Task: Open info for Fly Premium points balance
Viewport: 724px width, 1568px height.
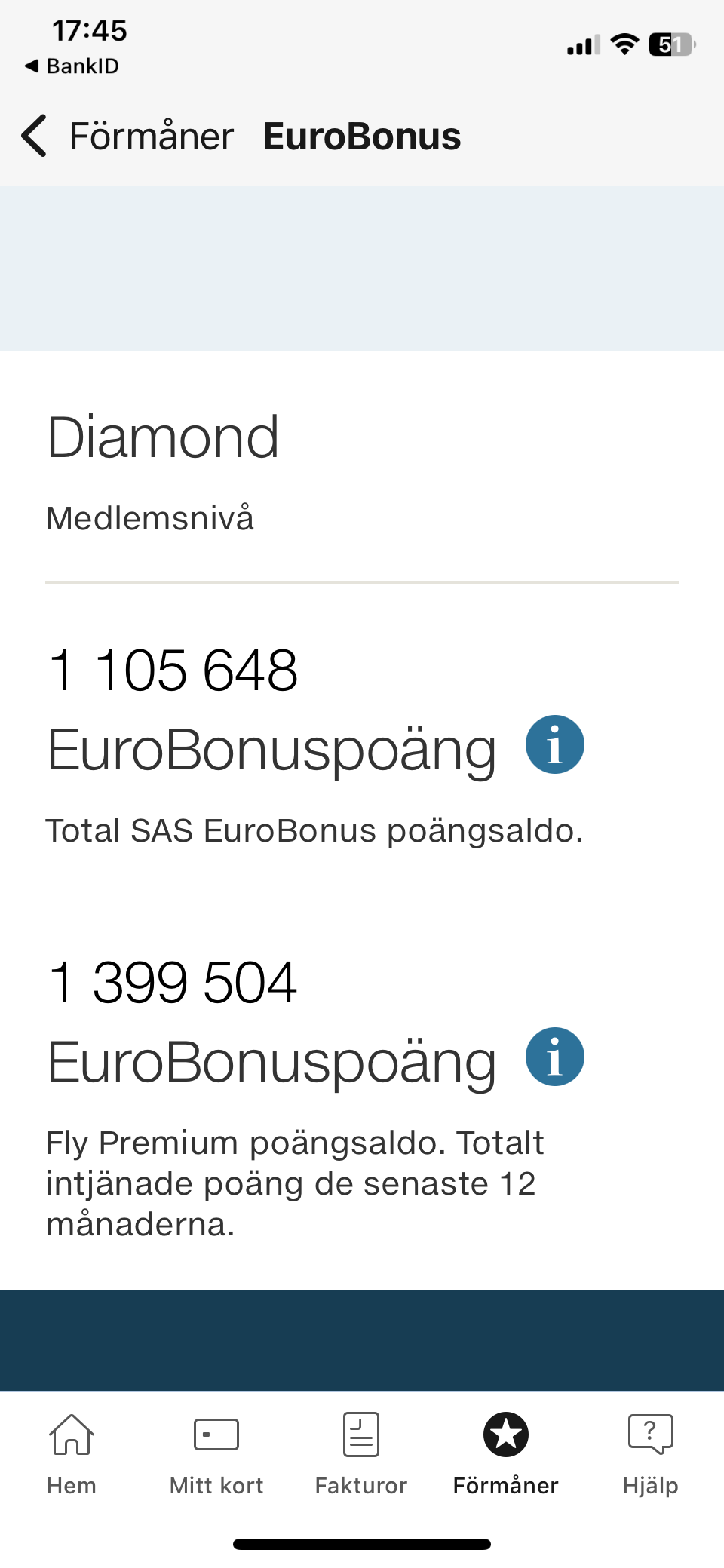Action: coord(554,1057)
